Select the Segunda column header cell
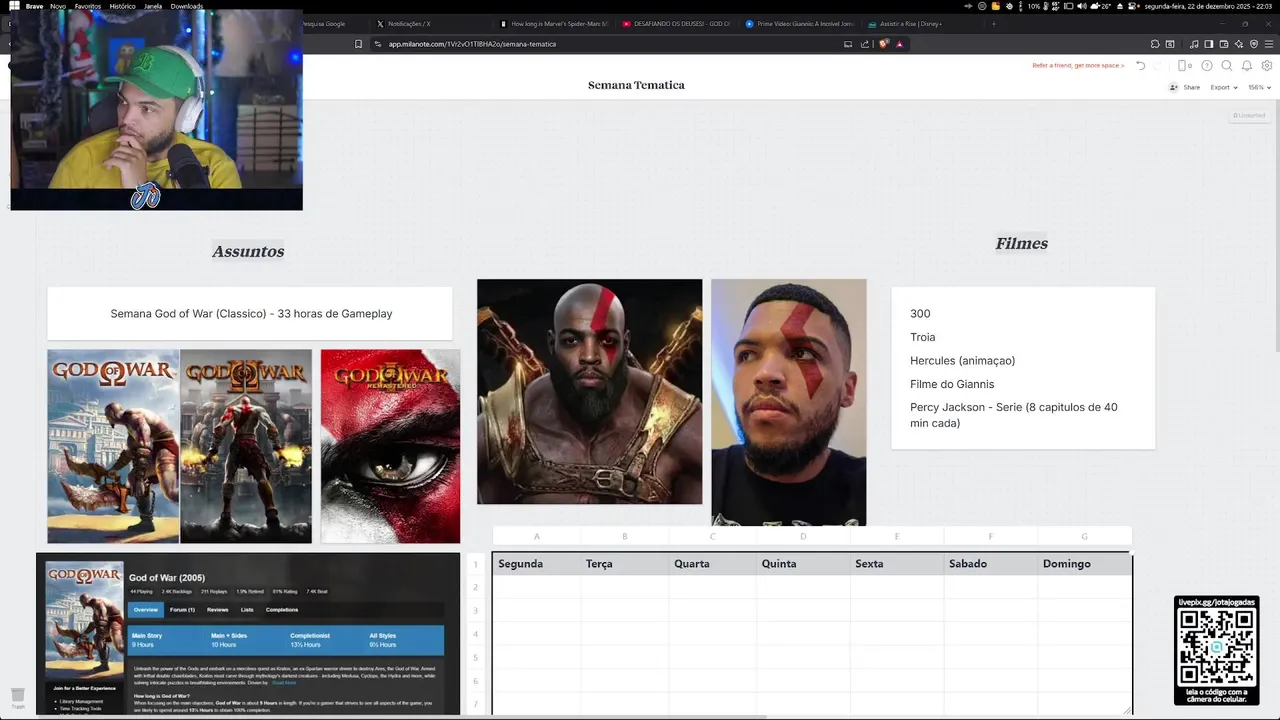 tap(537, 564)
